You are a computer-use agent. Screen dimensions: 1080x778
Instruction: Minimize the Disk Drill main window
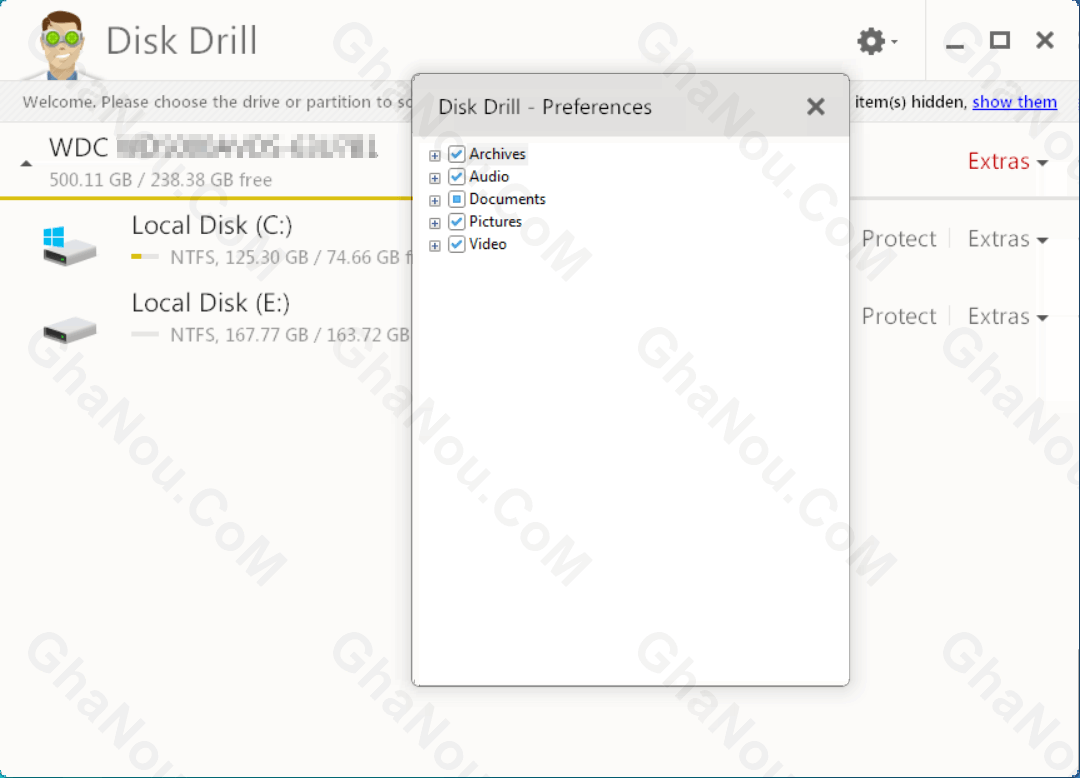[x=955, y=45]
